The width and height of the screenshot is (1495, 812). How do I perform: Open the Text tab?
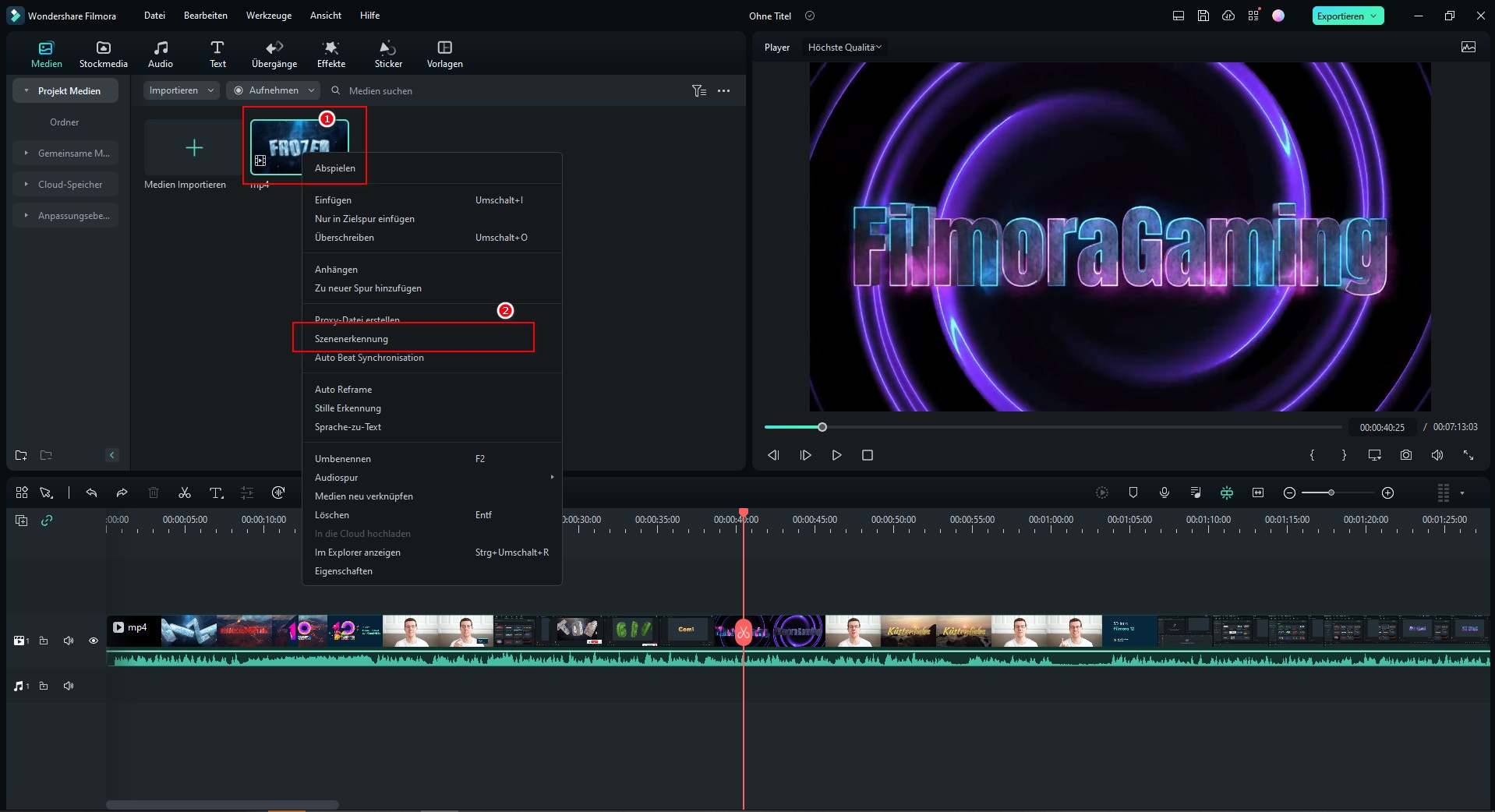pyautogui.click(x=217, y=55)
